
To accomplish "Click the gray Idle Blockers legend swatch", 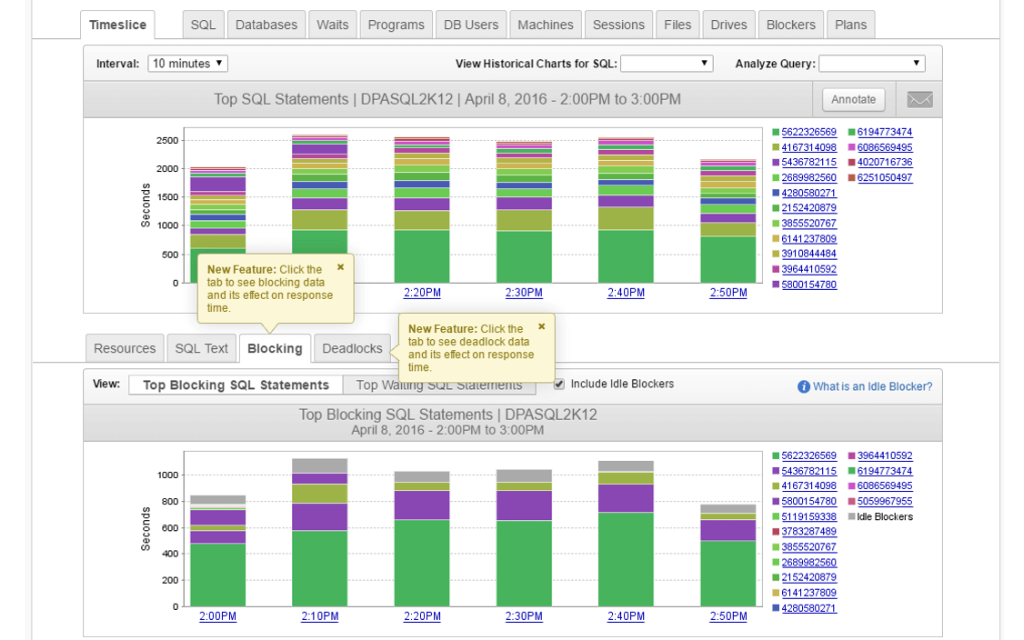I will [x=852, y=517].
